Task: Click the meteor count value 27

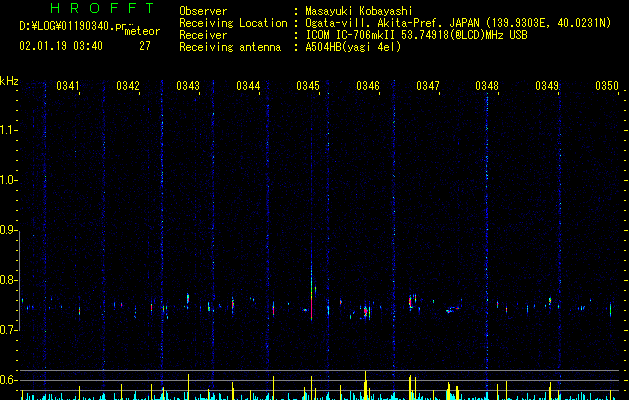Action: [x=145, y=46]
